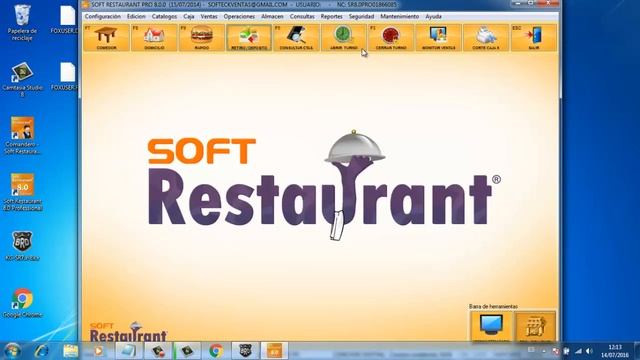Screen dimensions: 640x360
Task: Open the Edicion menu
Action: pos(136,16)
